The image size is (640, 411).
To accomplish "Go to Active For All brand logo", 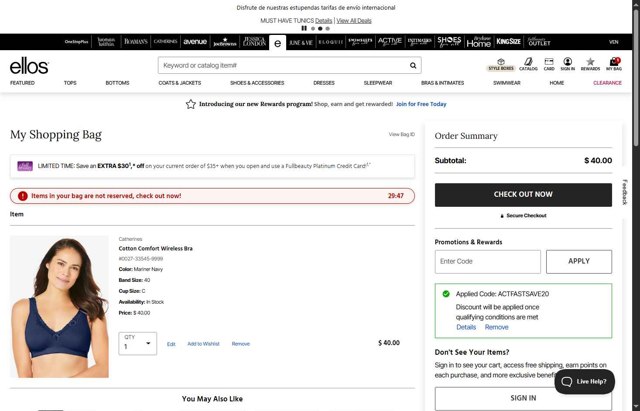I will pos(390,42).
